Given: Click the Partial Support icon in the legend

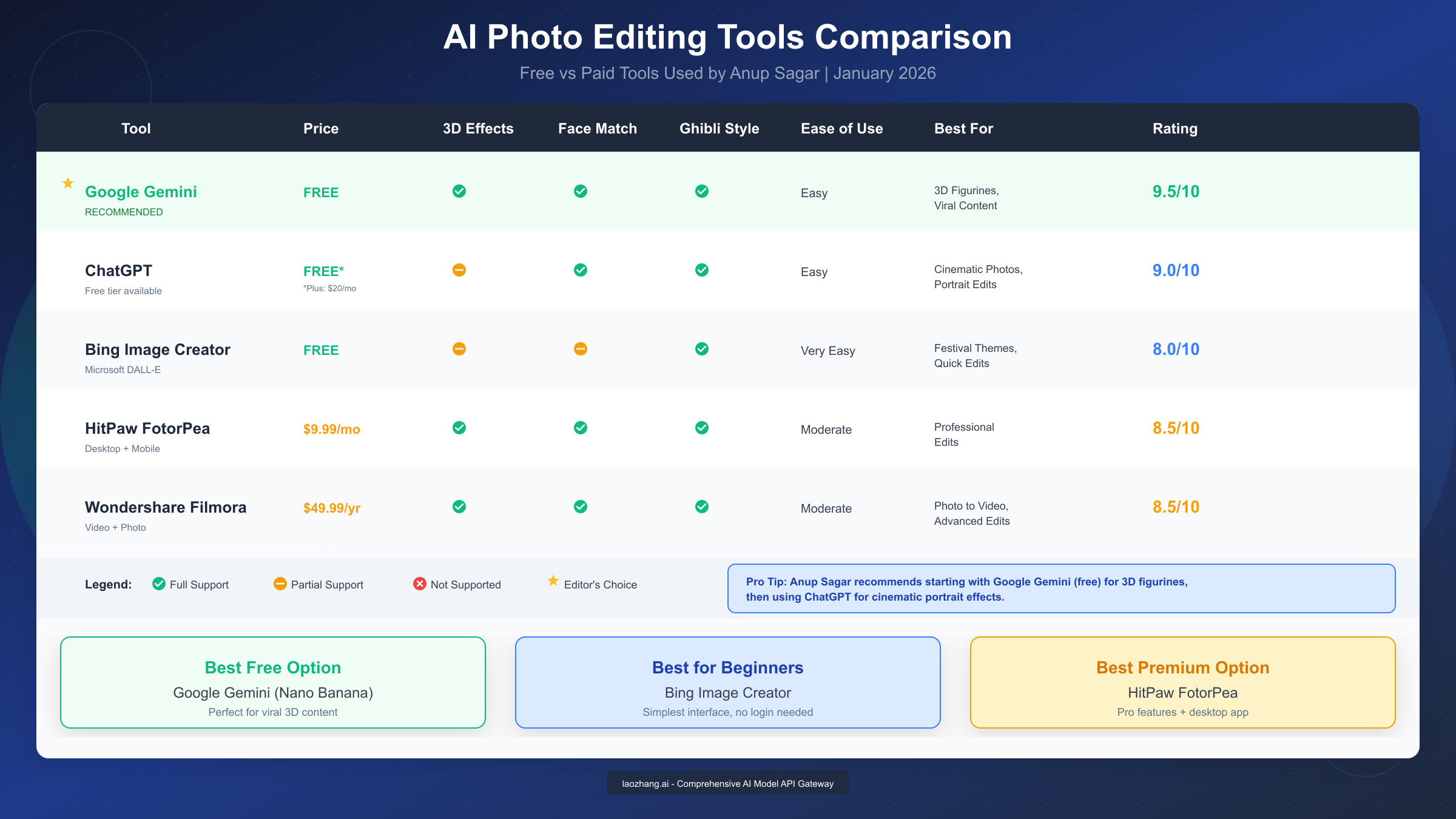Looking at the screenshot, I should (280, 584).
